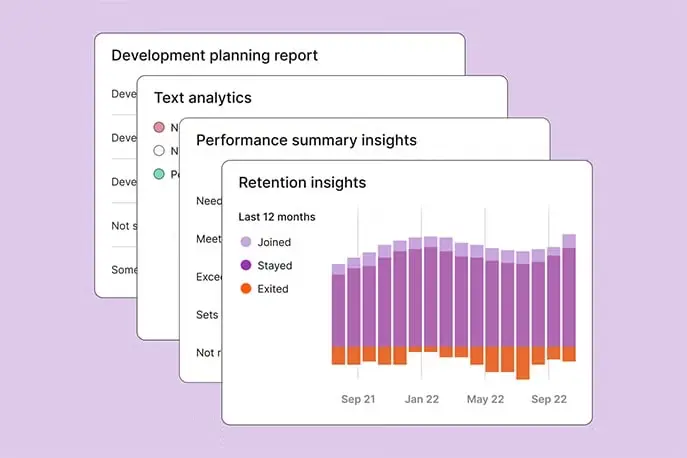This screenshot has width=687, height=458.
Task: Click the Retention insights heading
Action: tap(302, 183)
